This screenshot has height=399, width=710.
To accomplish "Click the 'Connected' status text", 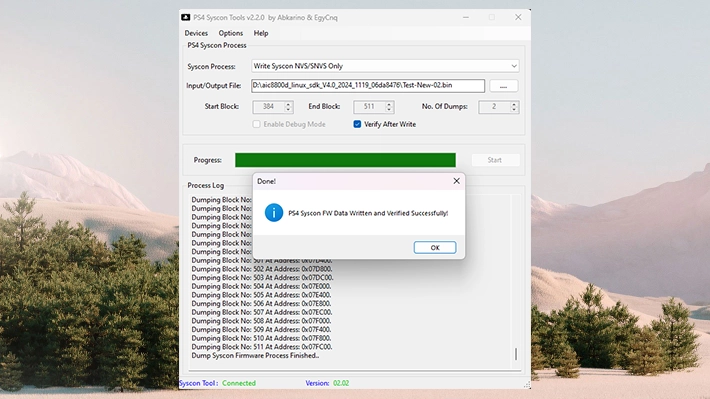I will pos(239,383).
